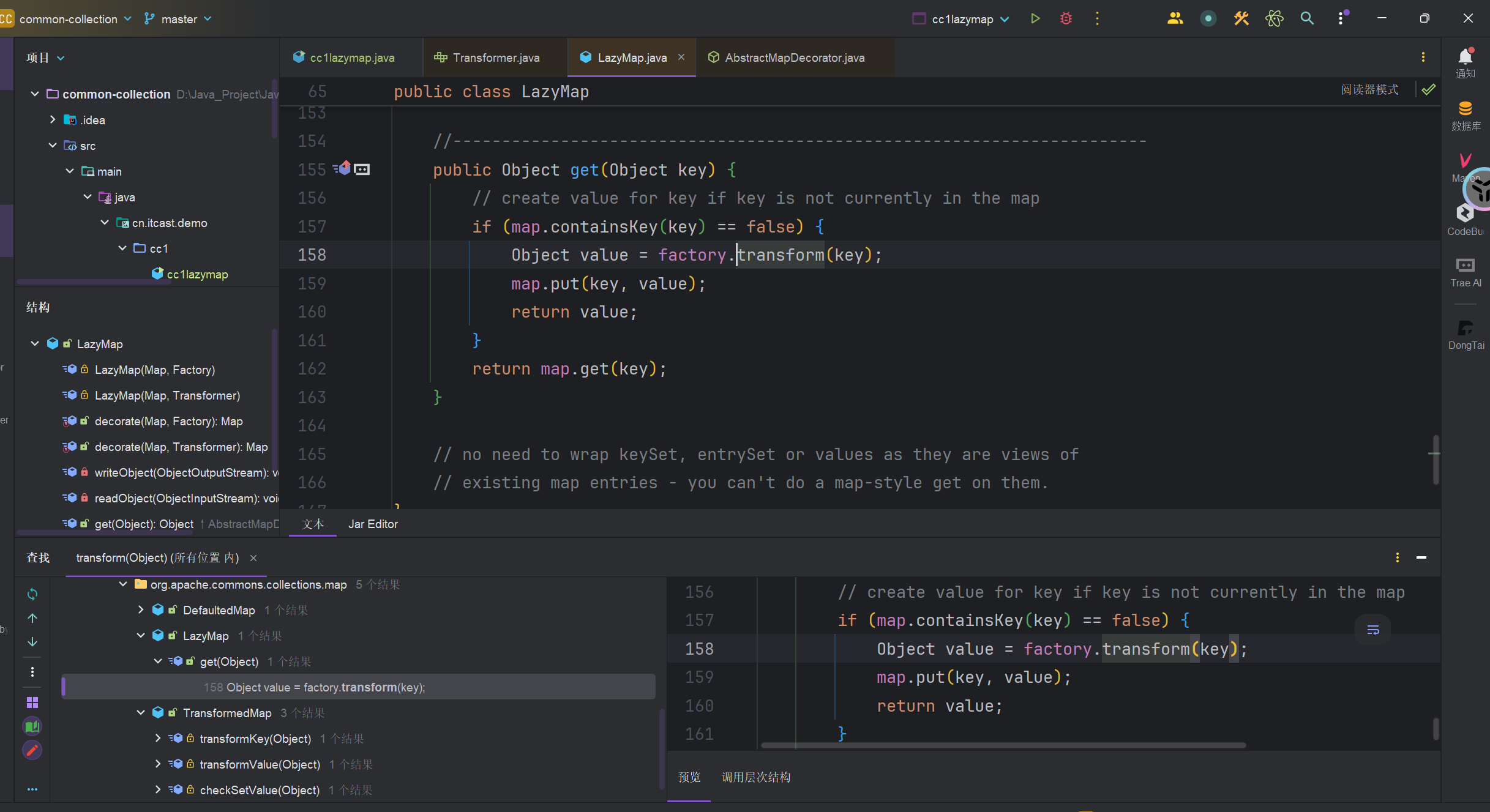Jump to the next occurrence with down arrow
Screen dimensions: 1490x812
[x=32, y=642]
